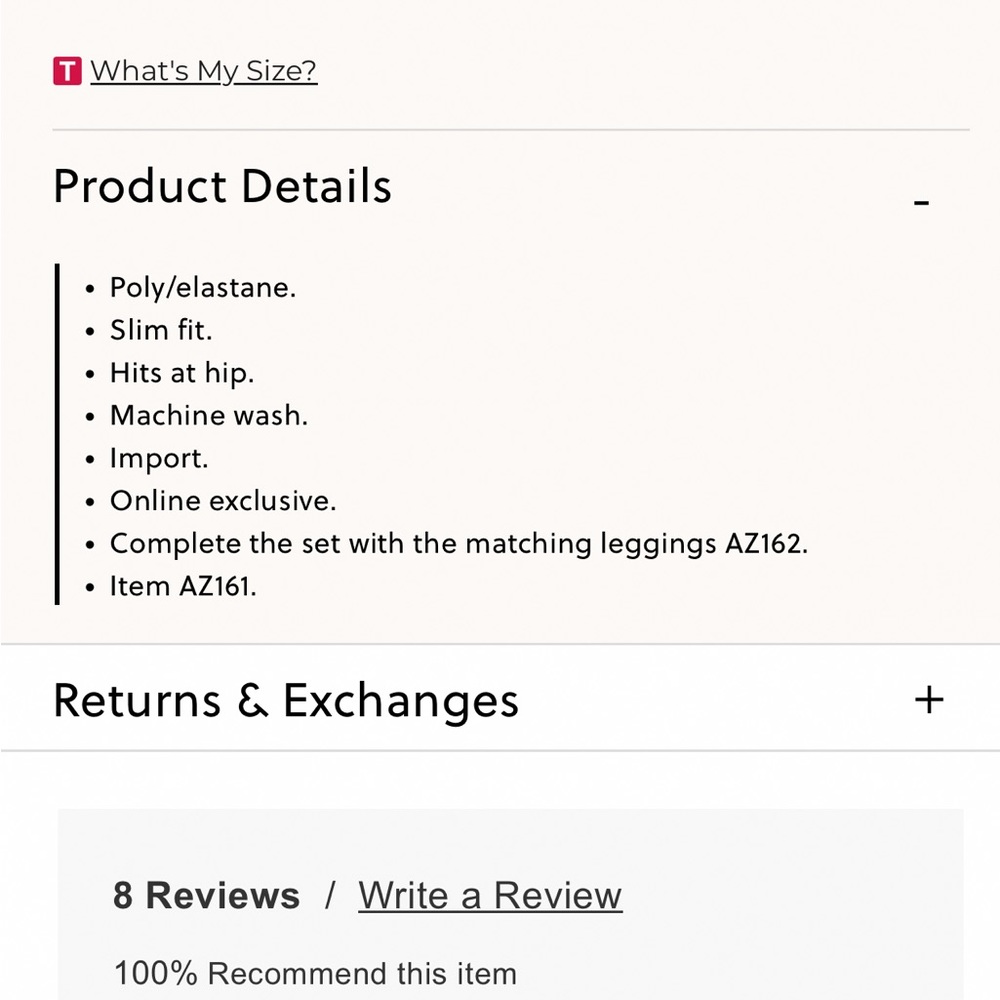Click the Online exclusive detail line
The width and height of the screenshot is (1000, 1000).
[x=223, y=500]
